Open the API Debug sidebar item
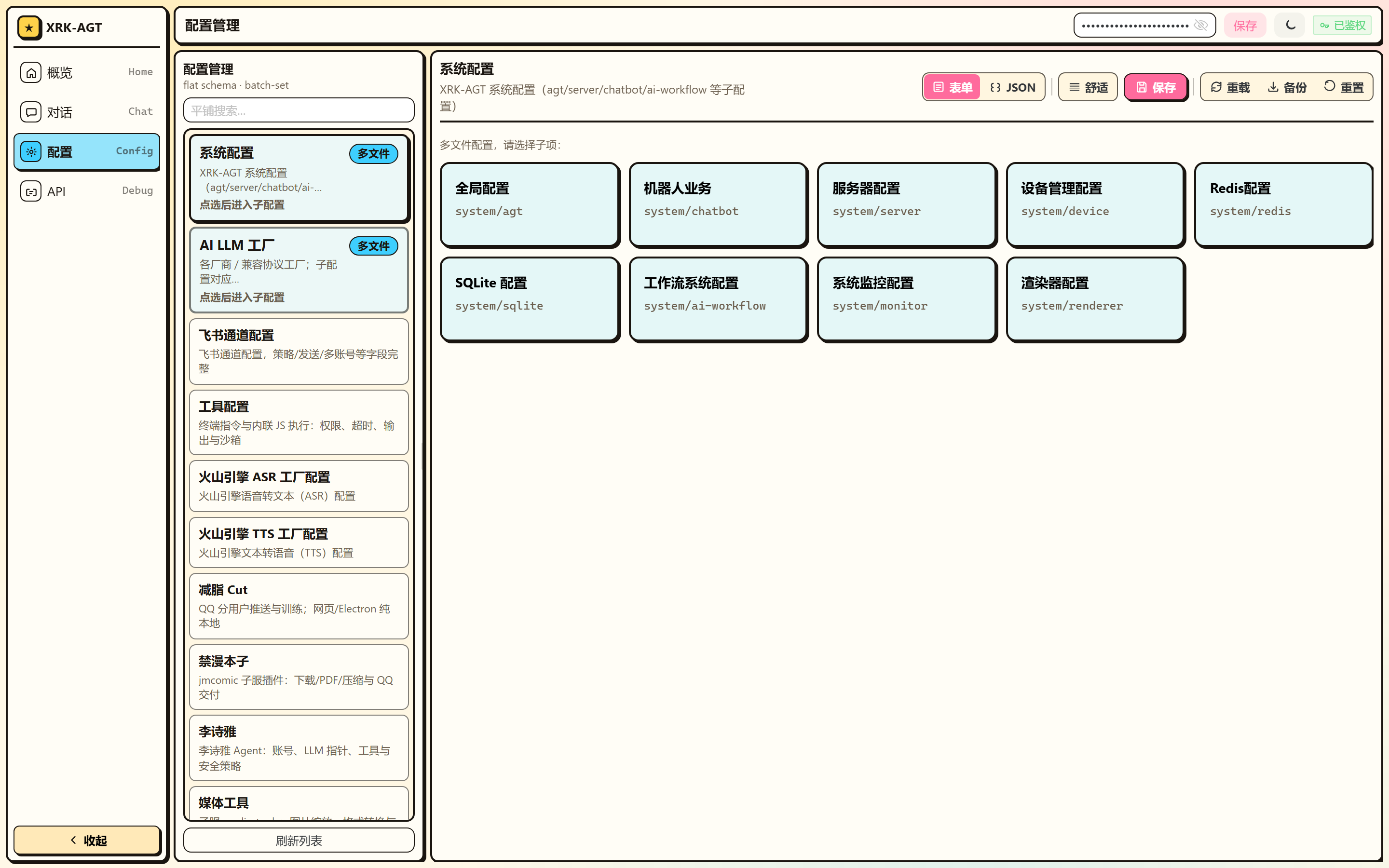The width and height of the screenshot is (1389, 868). [87, 190]
